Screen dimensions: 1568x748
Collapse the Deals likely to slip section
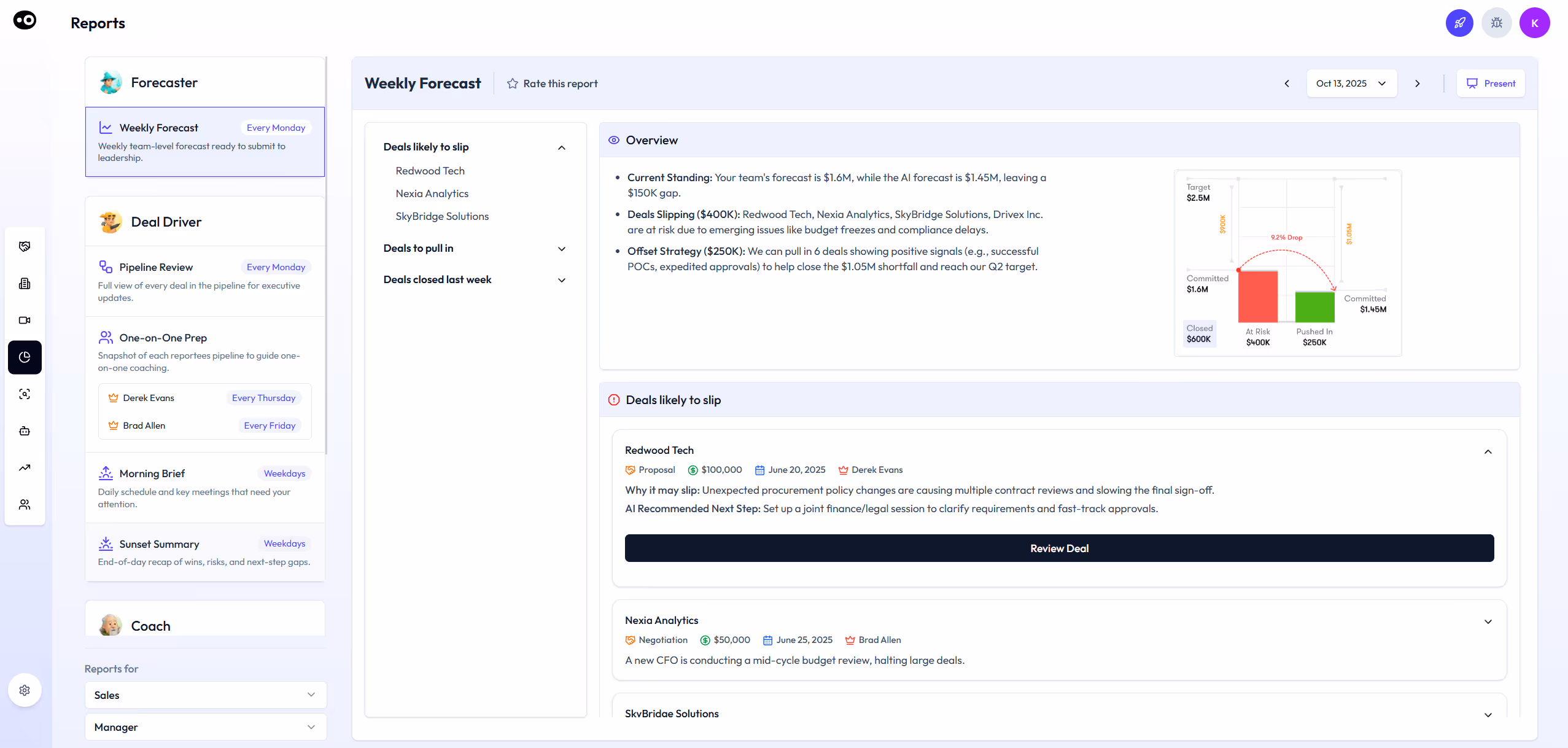pos(561,147)
